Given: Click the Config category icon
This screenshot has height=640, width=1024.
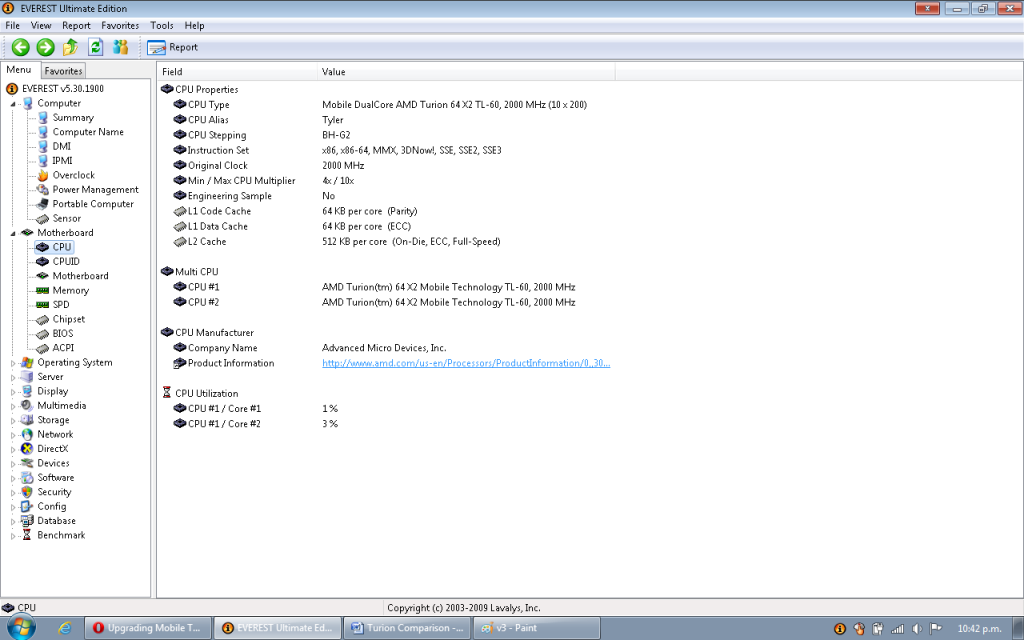Looking at the screenshot, I should point(27,506).
